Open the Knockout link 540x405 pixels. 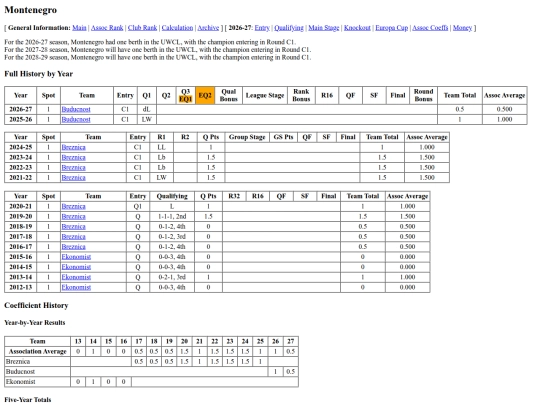pos(357,28)
